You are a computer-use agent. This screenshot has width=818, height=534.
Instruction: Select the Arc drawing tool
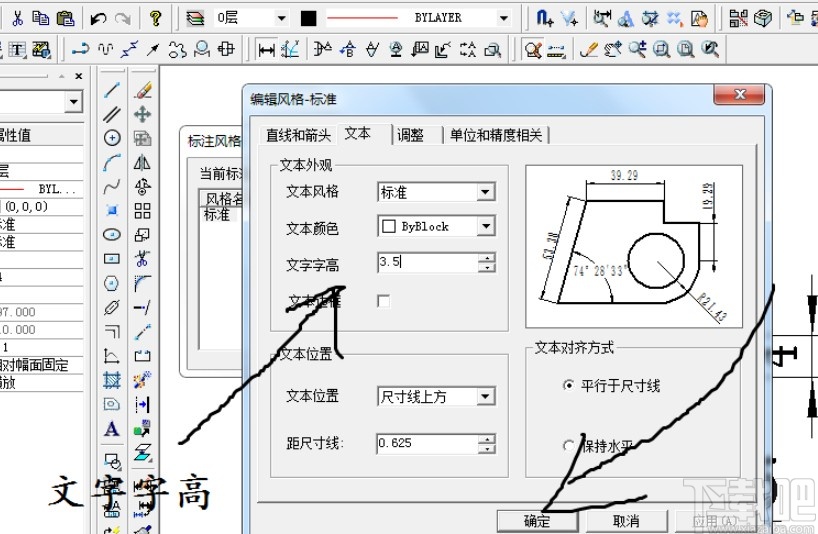click(x=112, y=162)
